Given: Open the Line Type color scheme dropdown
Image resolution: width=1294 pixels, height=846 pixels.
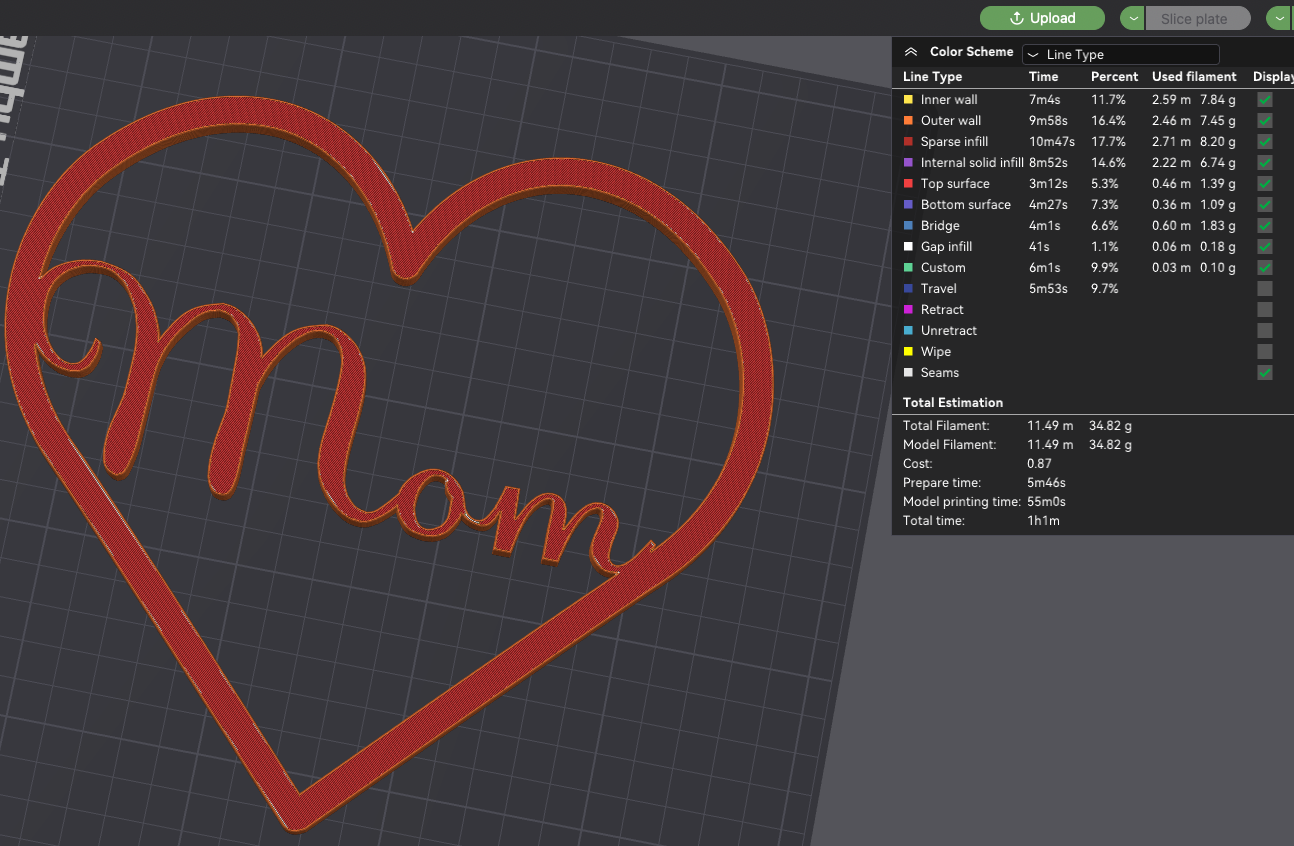Looking at the screenshot, I should tap(1121, 55).
